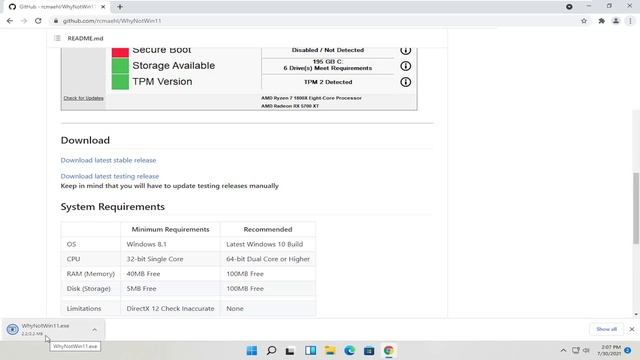This screenshot has height=360, width=640.
Task: Click the 'AMD Radeon RX 5700 XT' text
Action: [x=290, y=106]
